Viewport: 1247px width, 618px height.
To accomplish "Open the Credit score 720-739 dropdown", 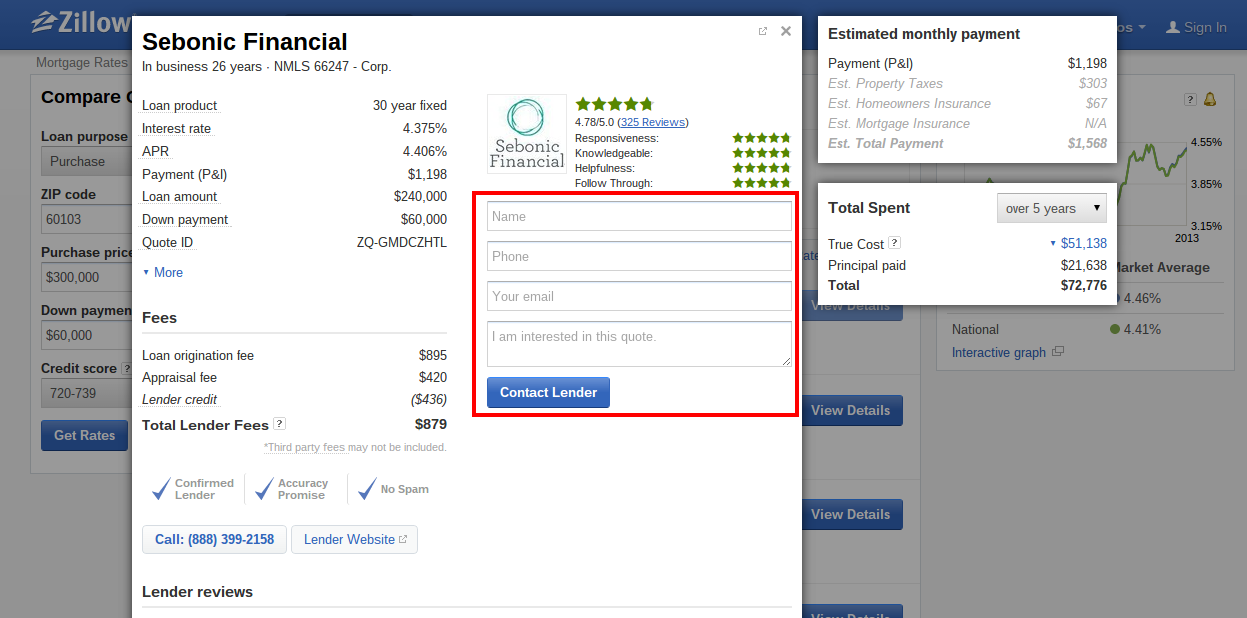I will 87,393.
